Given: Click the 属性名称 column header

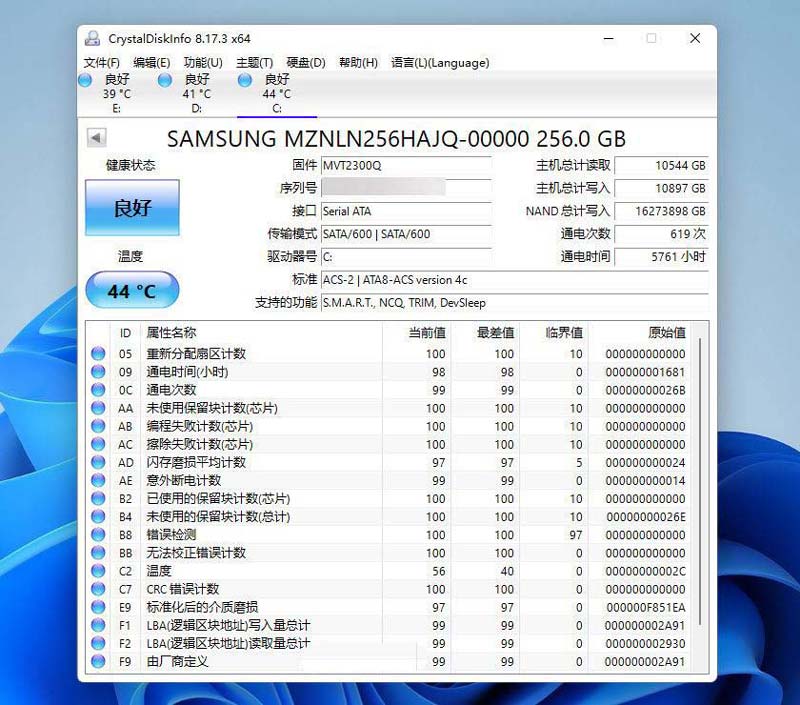Looking at the screenshot, I should tap(172, 333).
